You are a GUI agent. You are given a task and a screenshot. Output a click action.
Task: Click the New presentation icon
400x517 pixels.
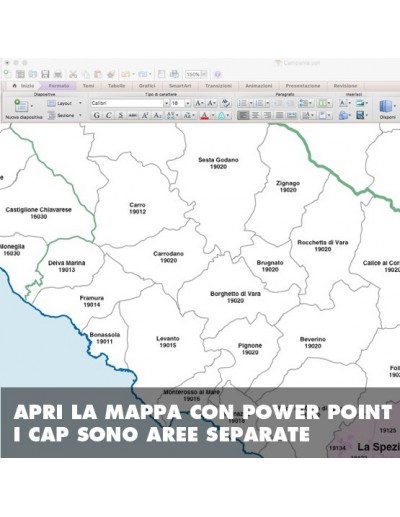[x=7, y=74]
